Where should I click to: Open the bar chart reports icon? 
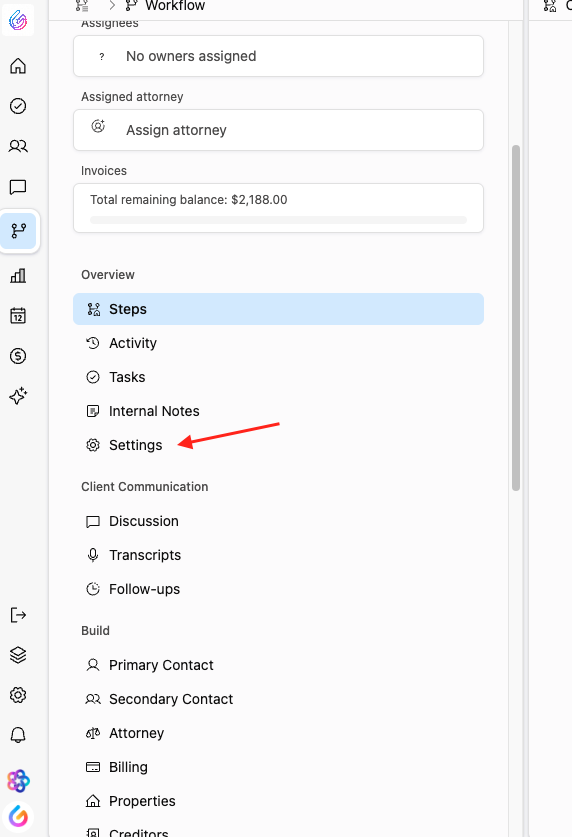pyautogui.click(x=18, y=275)
